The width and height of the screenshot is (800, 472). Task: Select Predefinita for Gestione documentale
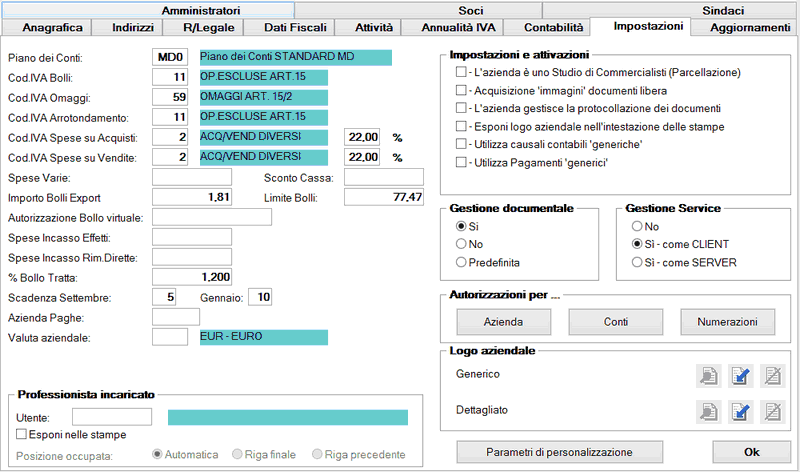tap(461, 262)
